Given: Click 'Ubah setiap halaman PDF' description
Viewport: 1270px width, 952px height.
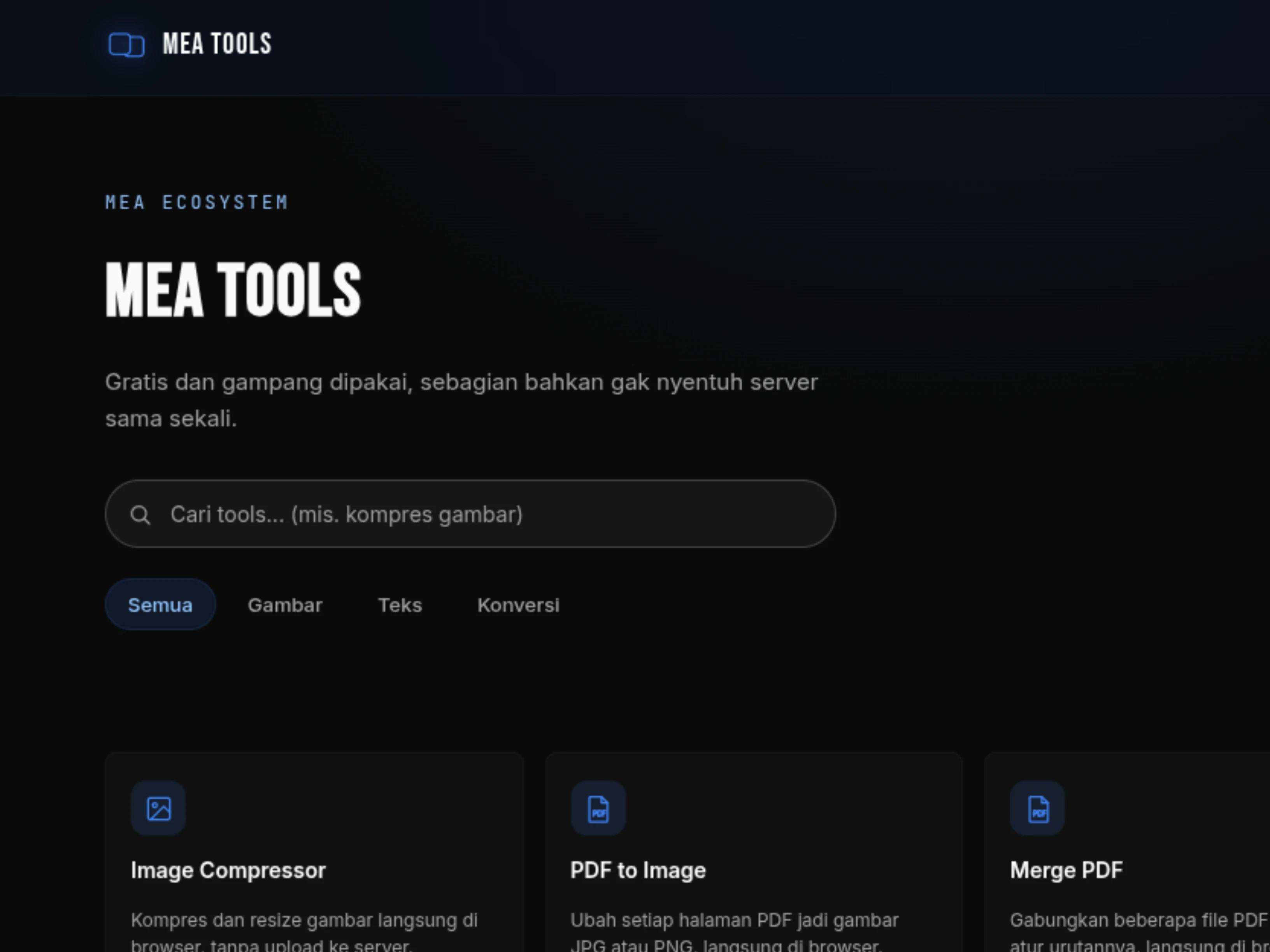Looking at the screenshot, I should (734, 933).
